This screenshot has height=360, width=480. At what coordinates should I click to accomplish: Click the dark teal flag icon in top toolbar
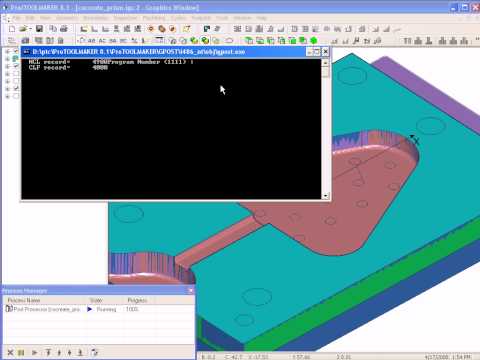point(207,29)
